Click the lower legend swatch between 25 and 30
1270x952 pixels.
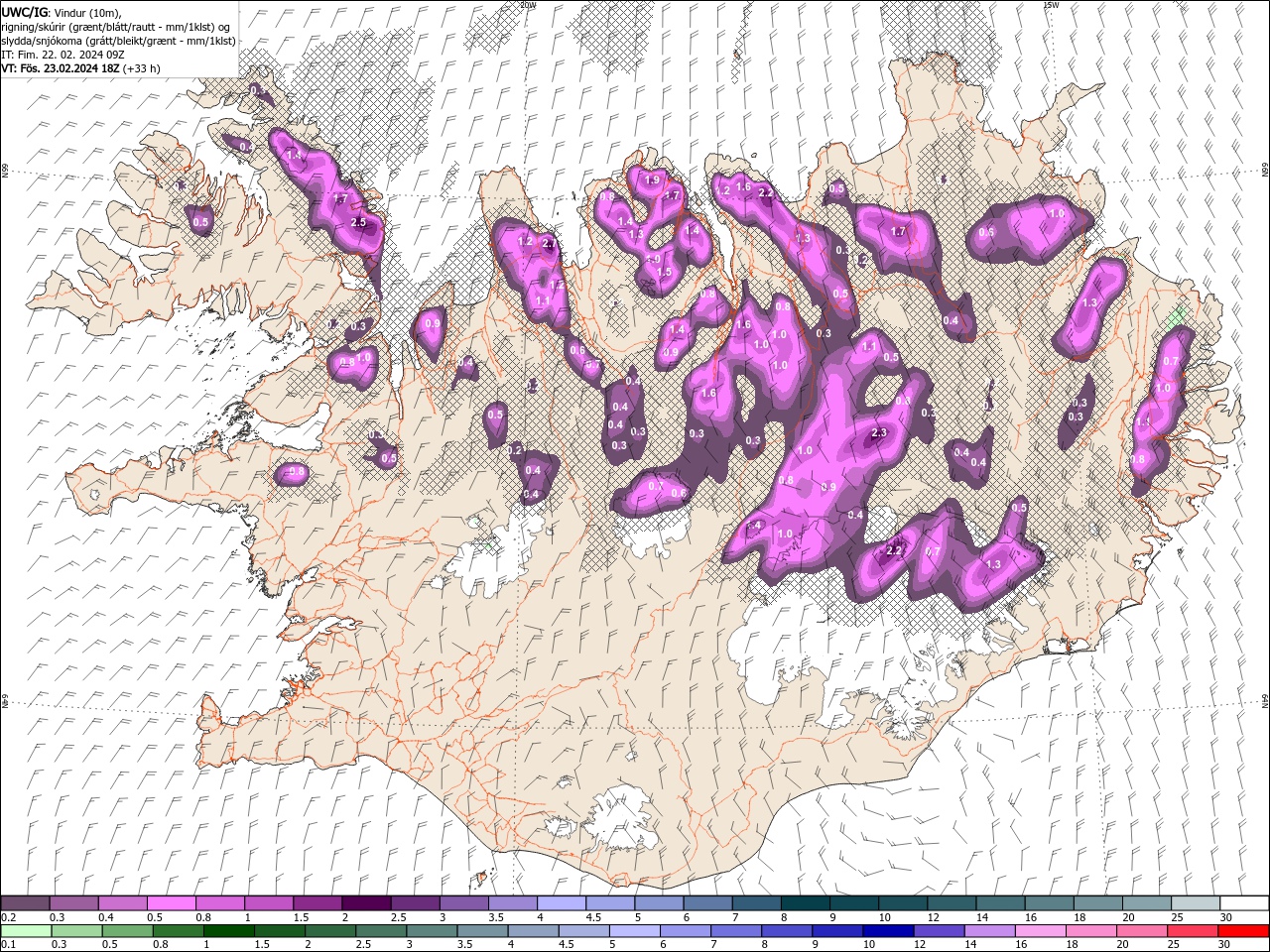(x=1193, y=931)
